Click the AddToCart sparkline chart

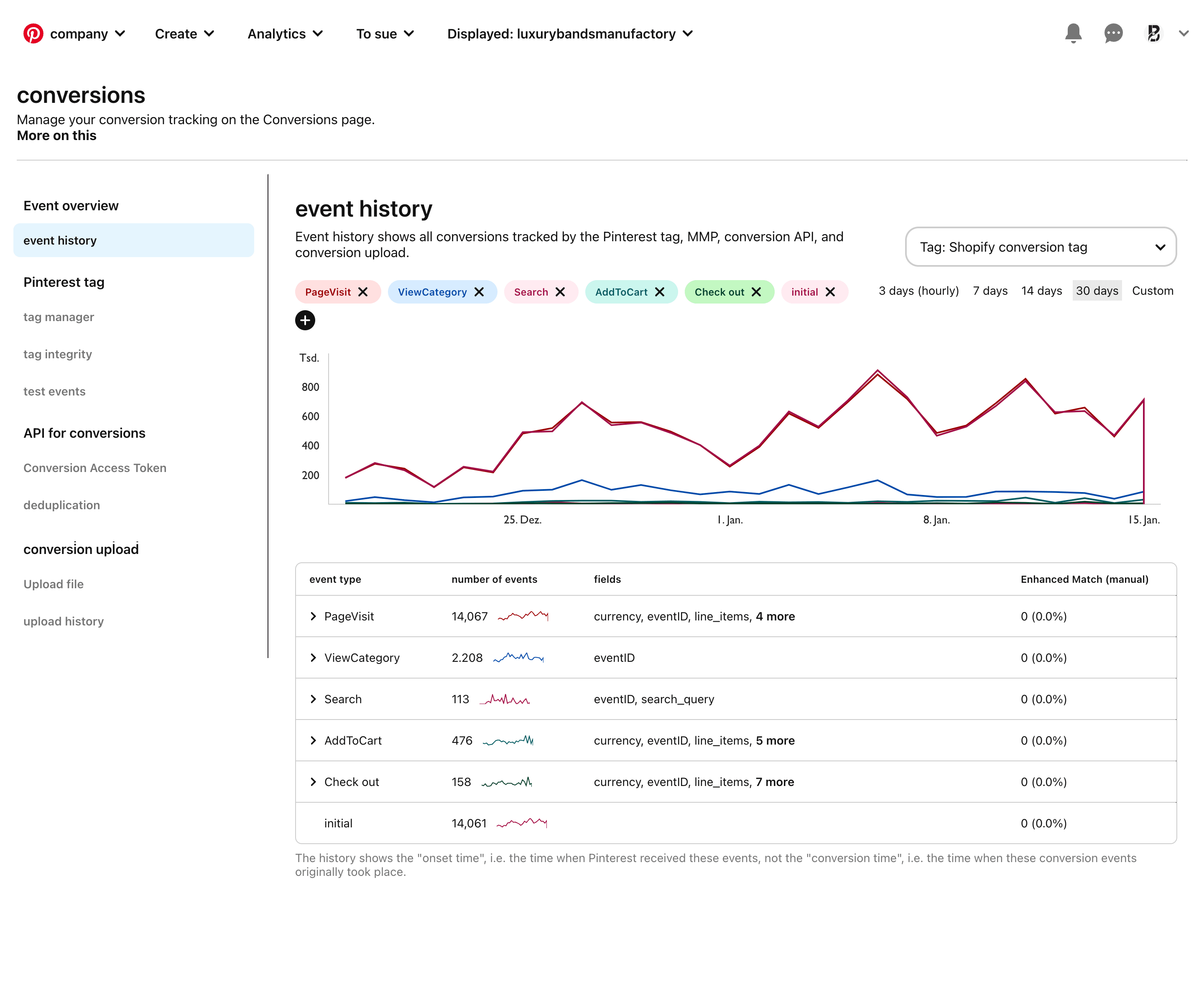point(508,740)
